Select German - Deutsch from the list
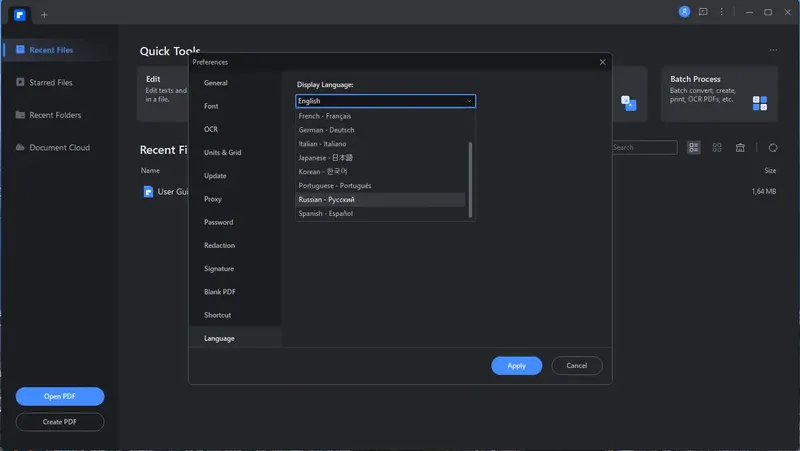The image size is (800, 451). (x=380, y=130)
